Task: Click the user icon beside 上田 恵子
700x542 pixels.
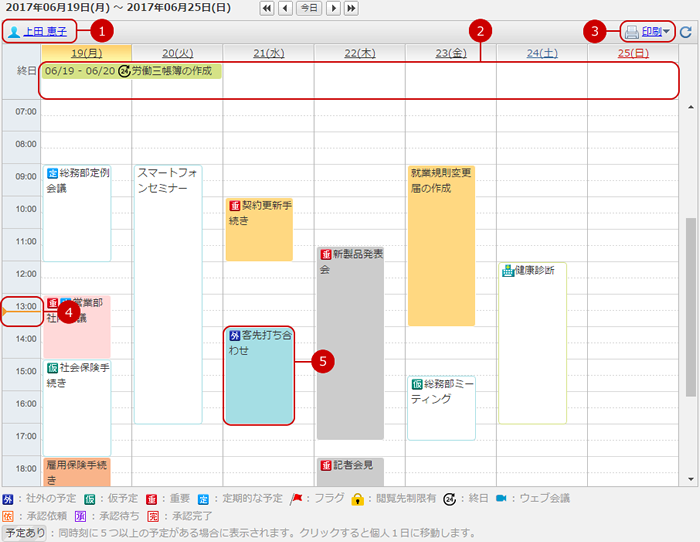Action: click(x=14, y=32)
